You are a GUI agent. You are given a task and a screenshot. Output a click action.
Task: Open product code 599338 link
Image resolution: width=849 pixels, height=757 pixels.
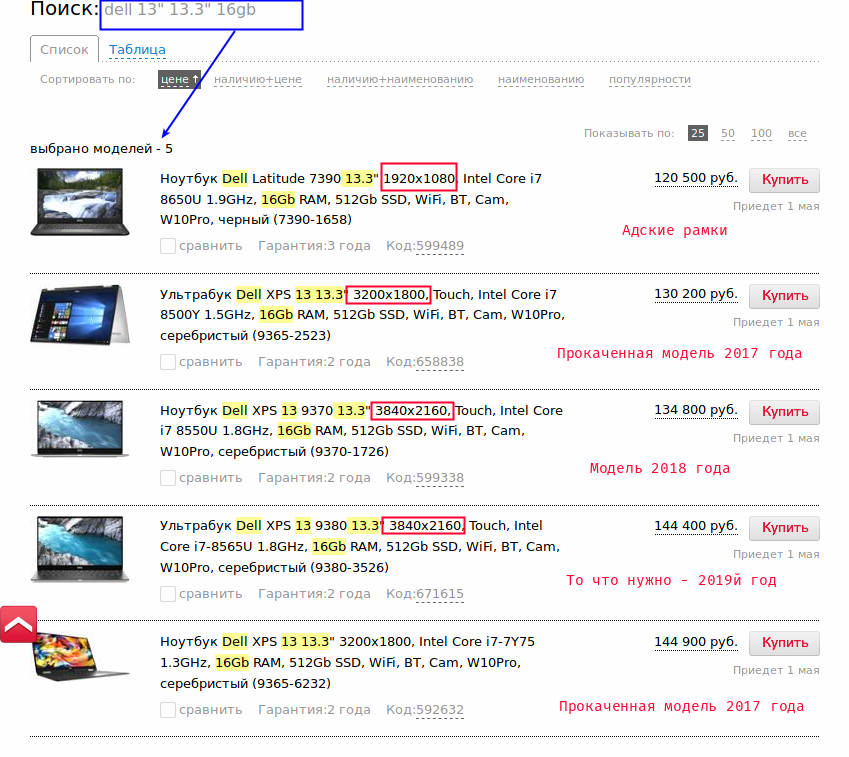click(440, 478)
